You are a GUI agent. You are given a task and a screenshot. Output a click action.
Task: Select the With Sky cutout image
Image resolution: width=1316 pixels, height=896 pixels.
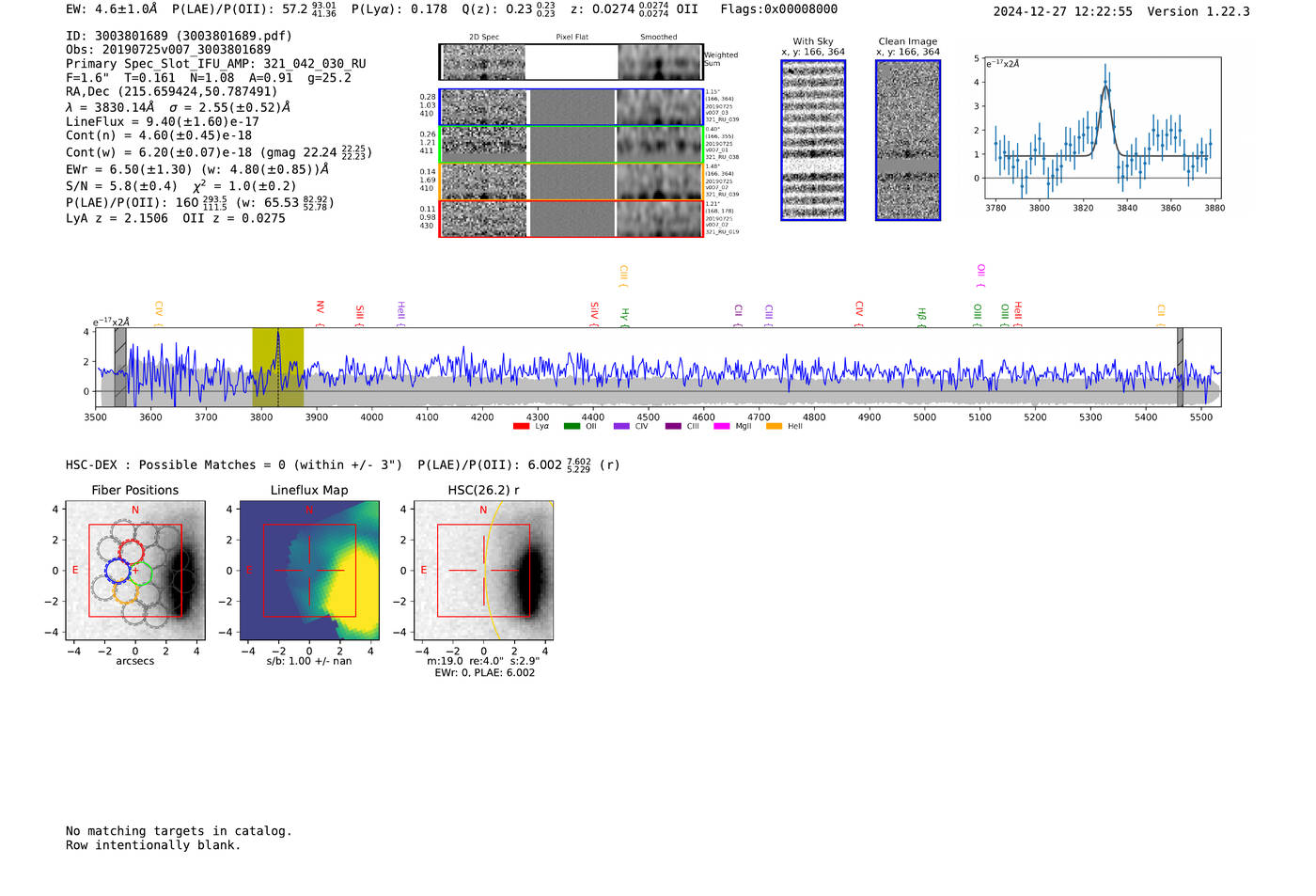(x=813, y=140)
